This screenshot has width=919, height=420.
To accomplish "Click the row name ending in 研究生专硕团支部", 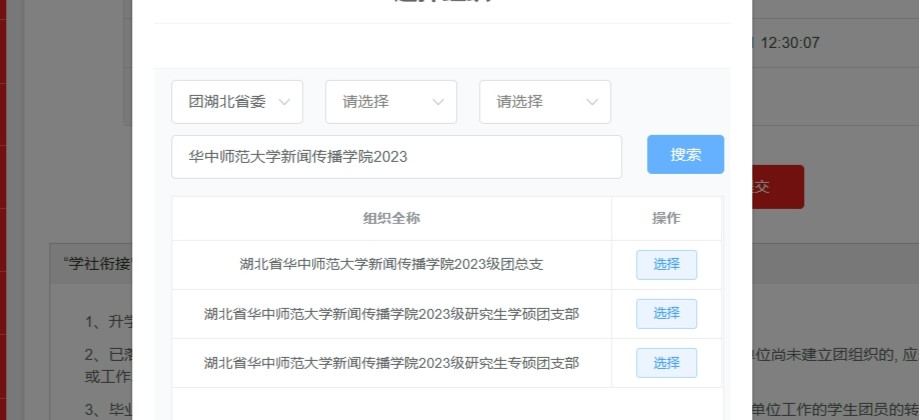I will pos(391,363).
